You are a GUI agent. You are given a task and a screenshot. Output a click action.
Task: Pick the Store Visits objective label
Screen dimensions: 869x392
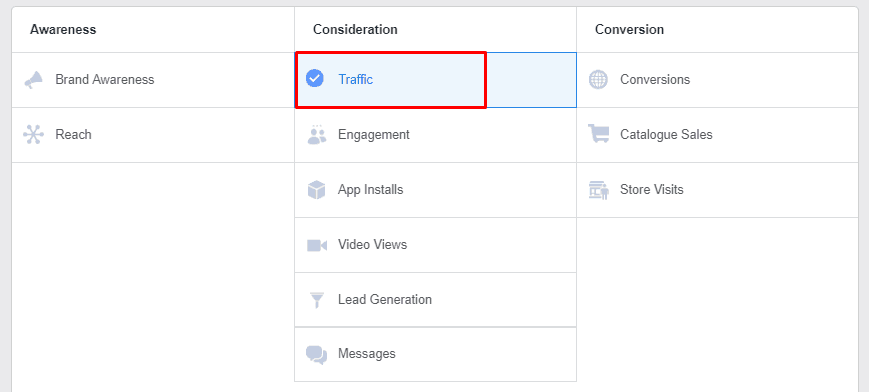click(652, 190)
